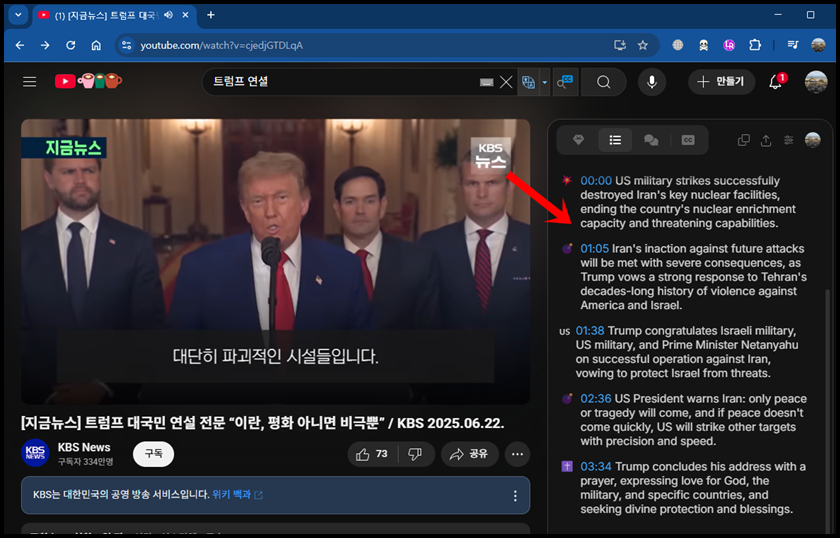
Task: Select the timestamped list tab in panel
Action: (615, 140)
